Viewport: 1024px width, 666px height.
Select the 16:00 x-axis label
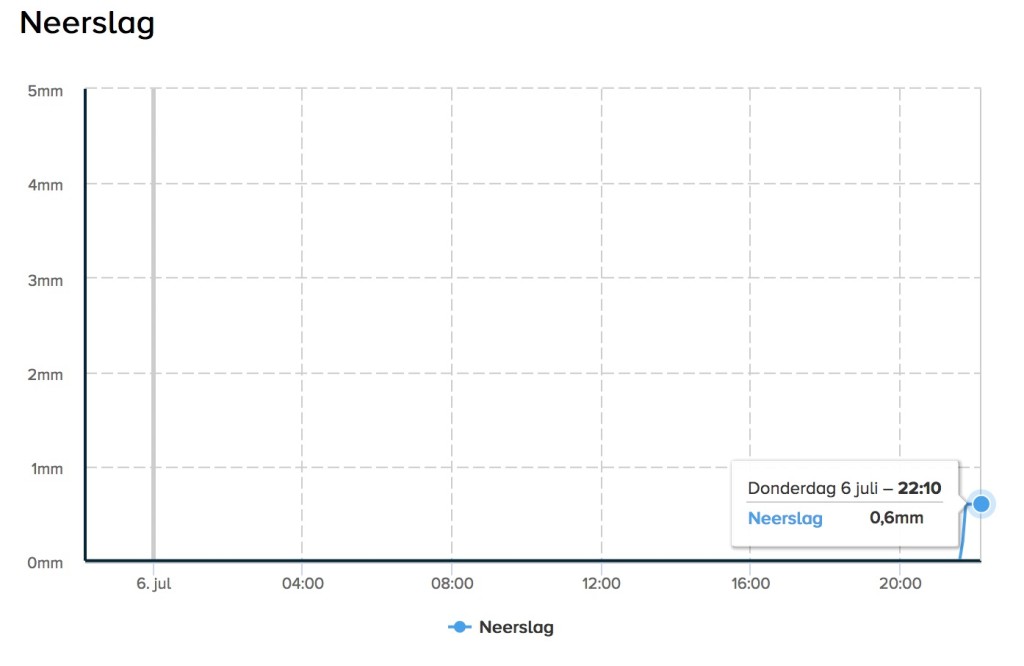[x=750, y=584]
